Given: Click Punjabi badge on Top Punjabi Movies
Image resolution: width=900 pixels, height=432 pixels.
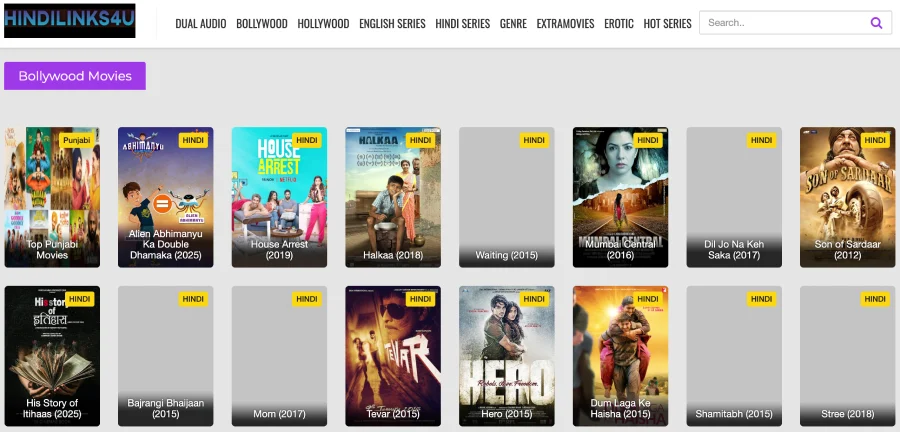Looking at the screenshot, I should point(77,141).
